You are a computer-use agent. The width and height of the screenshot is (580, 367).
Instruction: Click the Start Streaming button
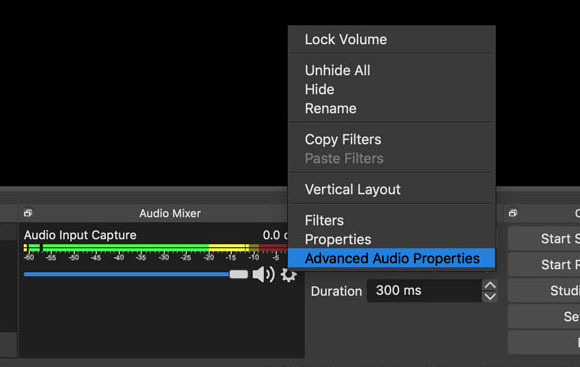click(544, 239)
